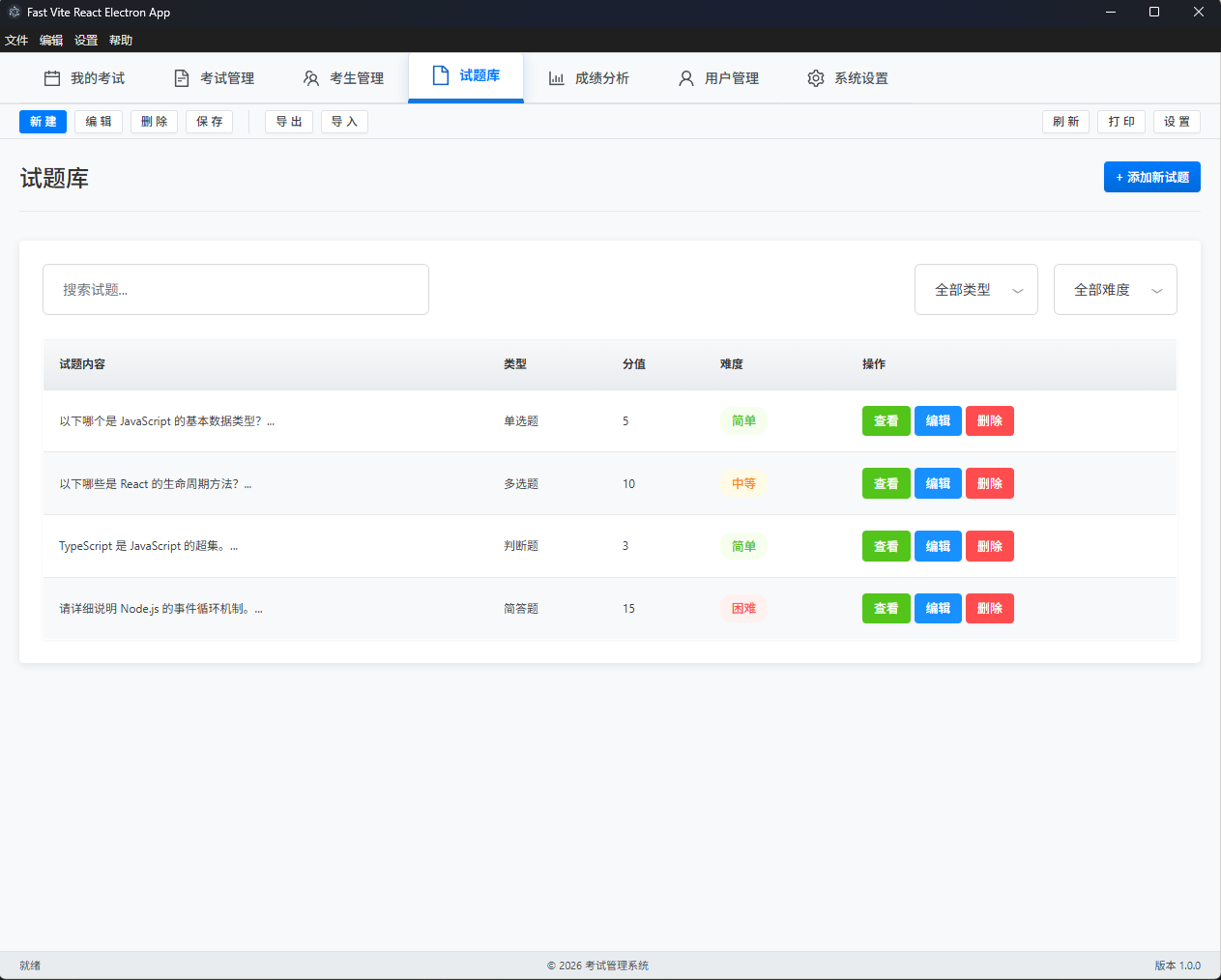Expand the 全部类型 dropdown
The image size is (1221, 980).
pos(976,290)
